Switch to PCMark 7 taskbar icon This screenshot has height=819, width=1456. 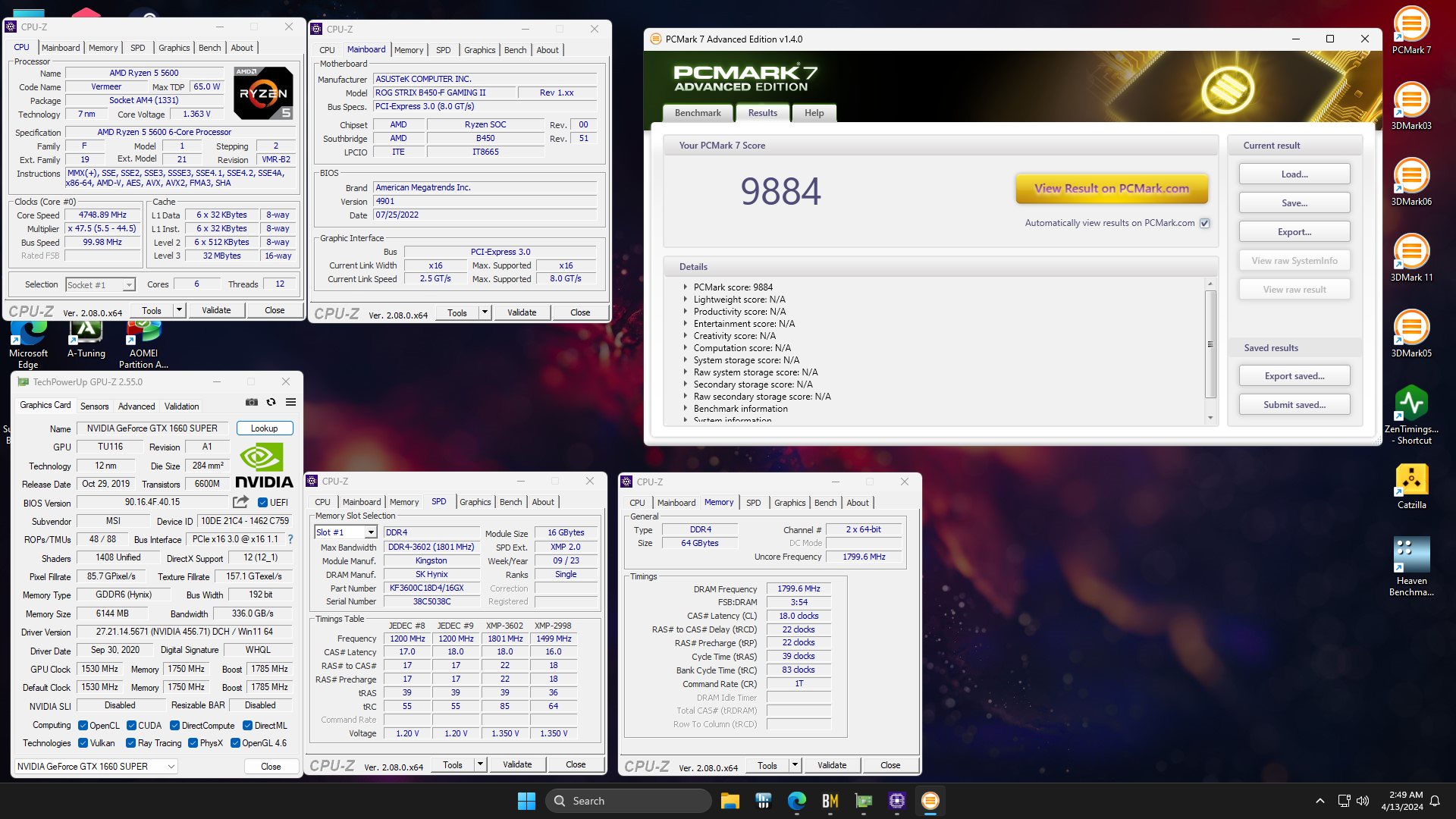click(x=930, y=801)
